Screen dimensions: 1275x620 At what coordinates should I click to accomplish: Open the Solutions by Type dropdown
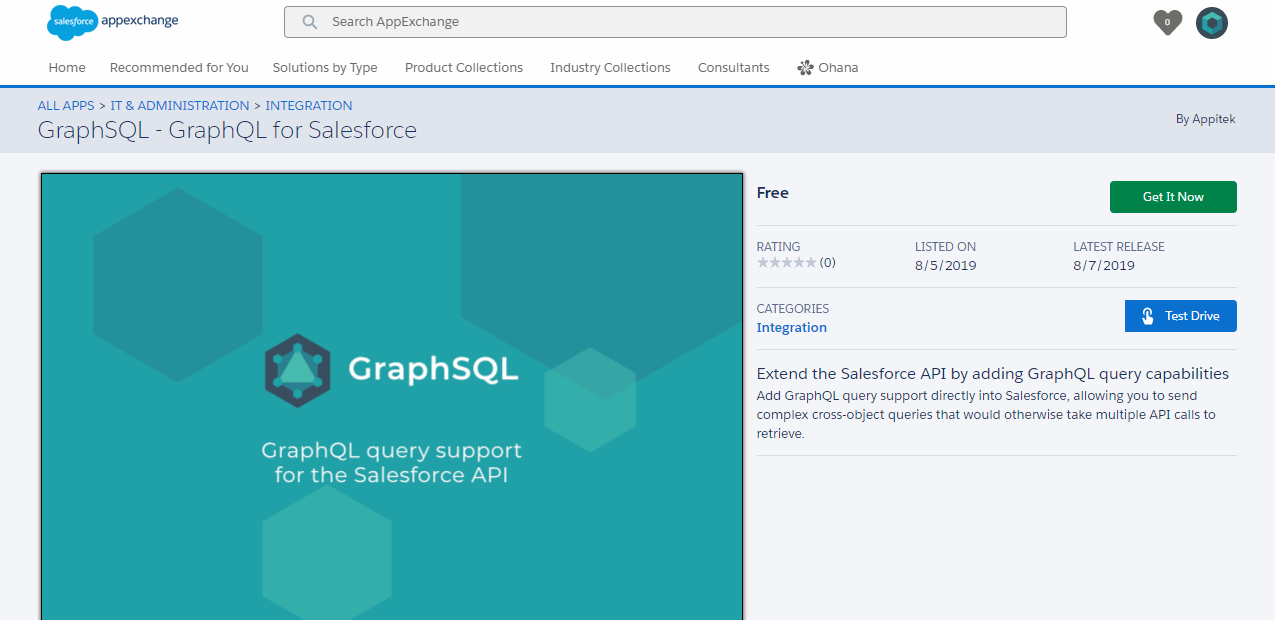(x=325, y=67)
